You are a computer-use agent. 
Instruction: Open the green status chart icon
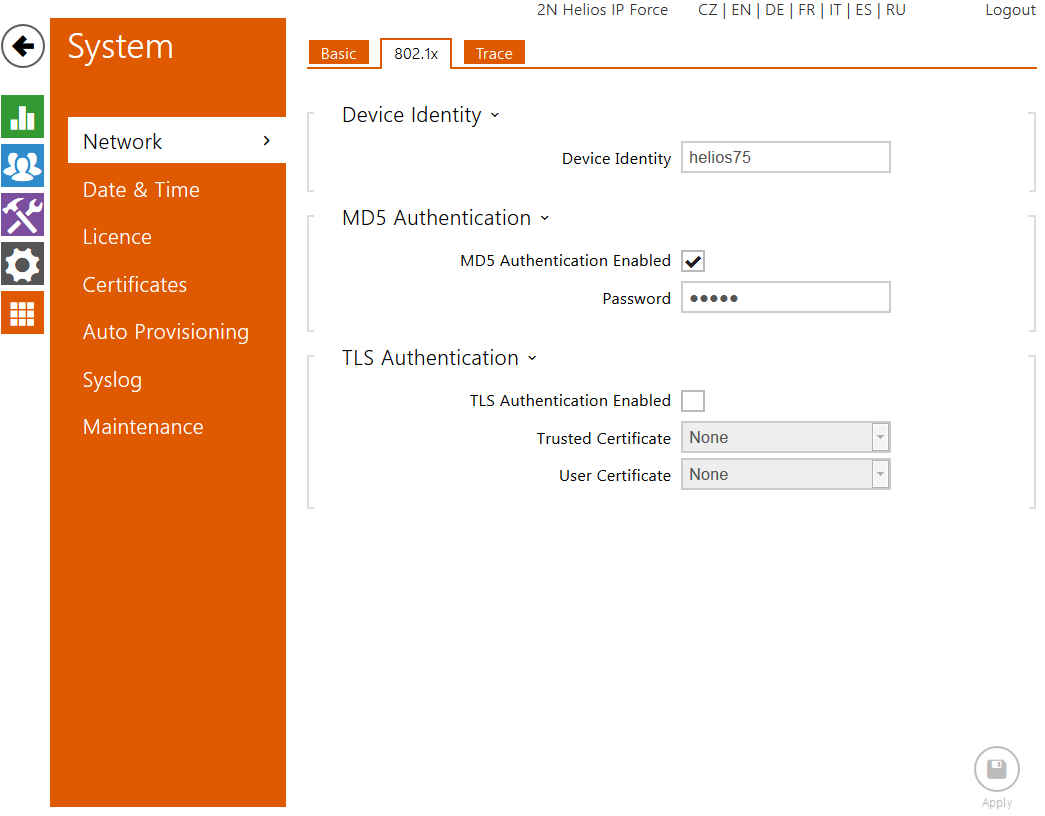tap(22, 117)
